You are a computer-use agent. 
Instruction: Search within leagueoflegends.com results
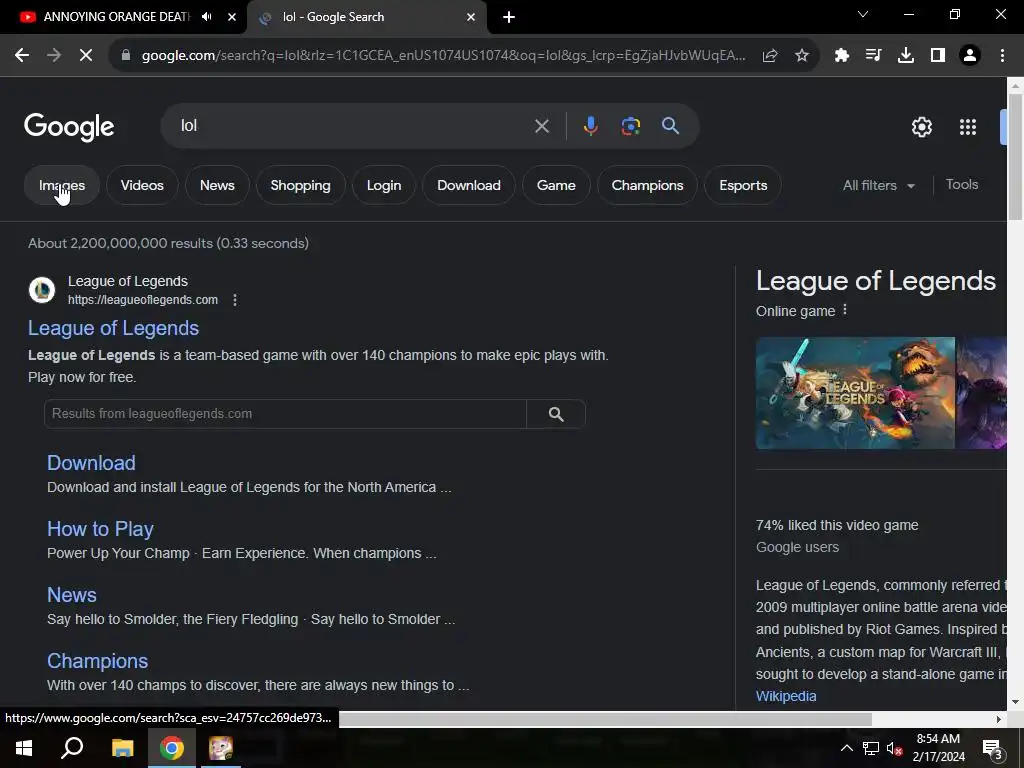point(556,414)
